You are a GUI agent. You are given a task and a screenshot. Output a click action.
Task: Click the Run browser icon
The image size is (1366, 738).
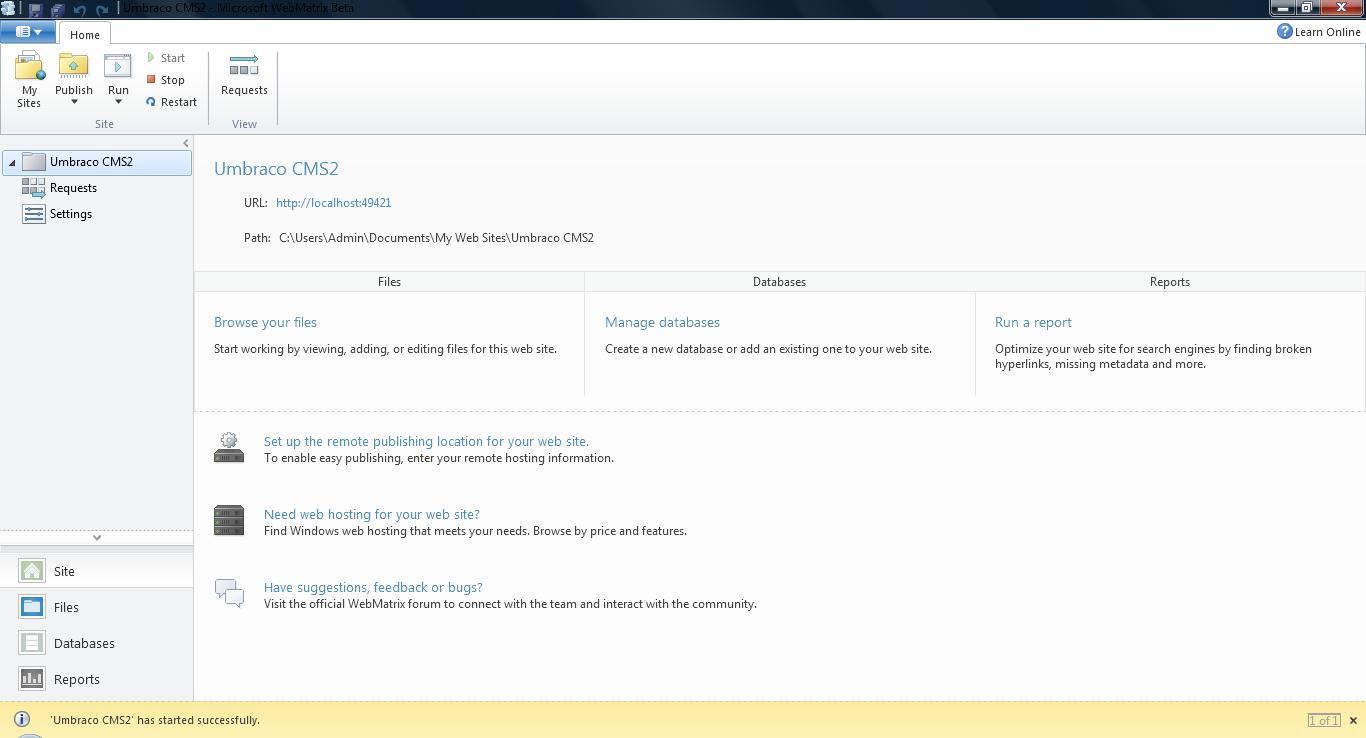pyautogui.click(x=118, y=67)
